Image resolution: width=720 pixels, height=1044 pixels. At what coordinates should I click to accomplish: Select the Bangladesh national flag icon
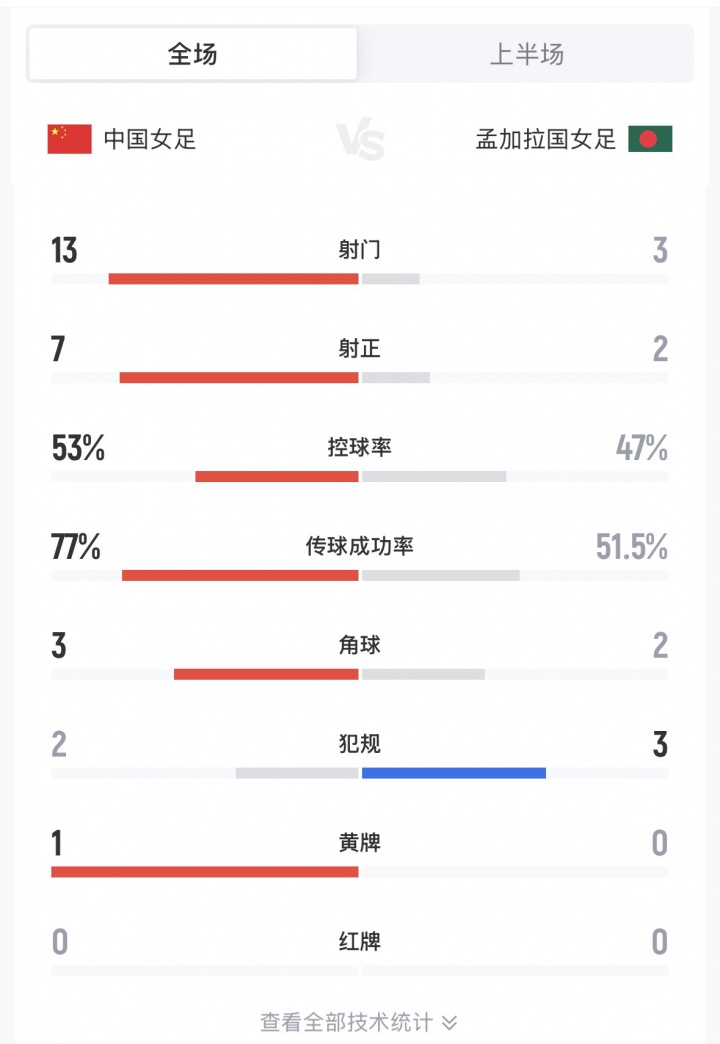tap(652, 141)
